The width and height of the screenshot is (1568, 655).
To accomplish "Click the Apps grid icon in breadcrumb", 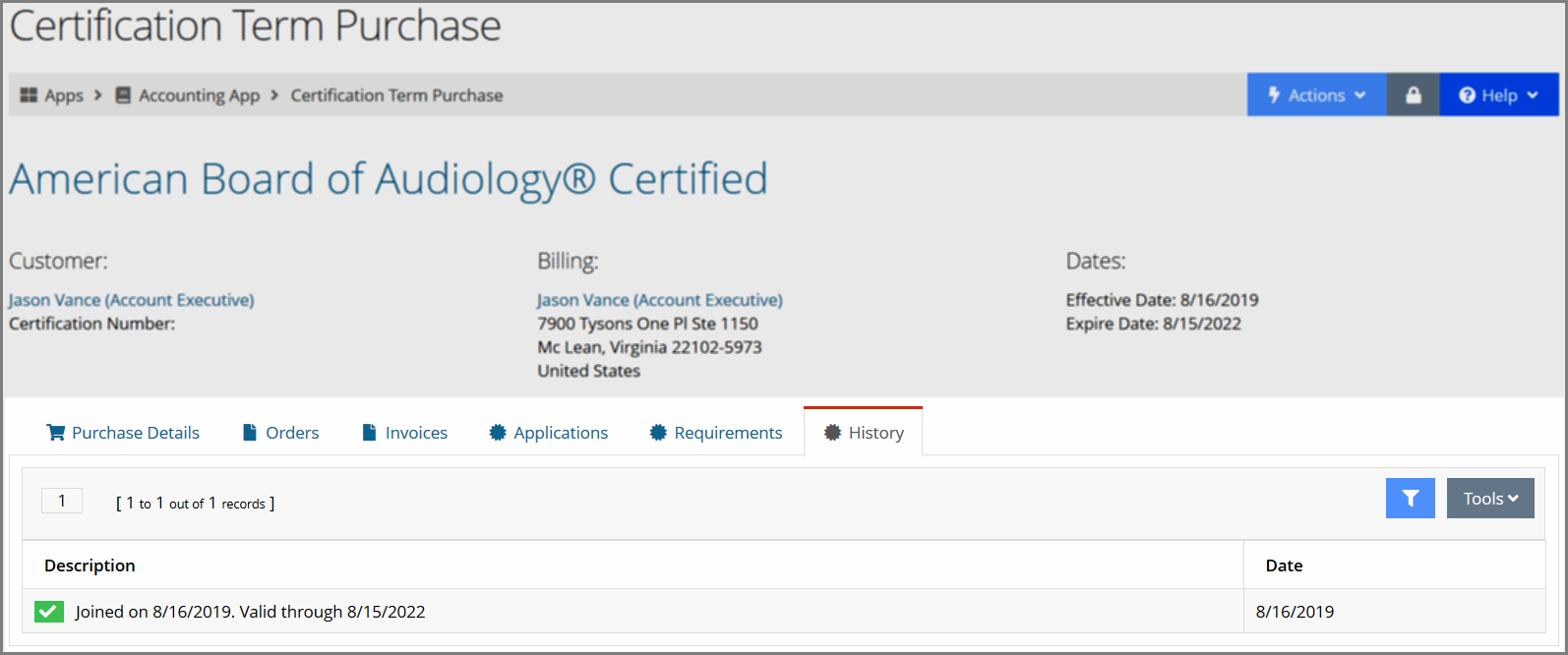I will click(x=29, y=95).
